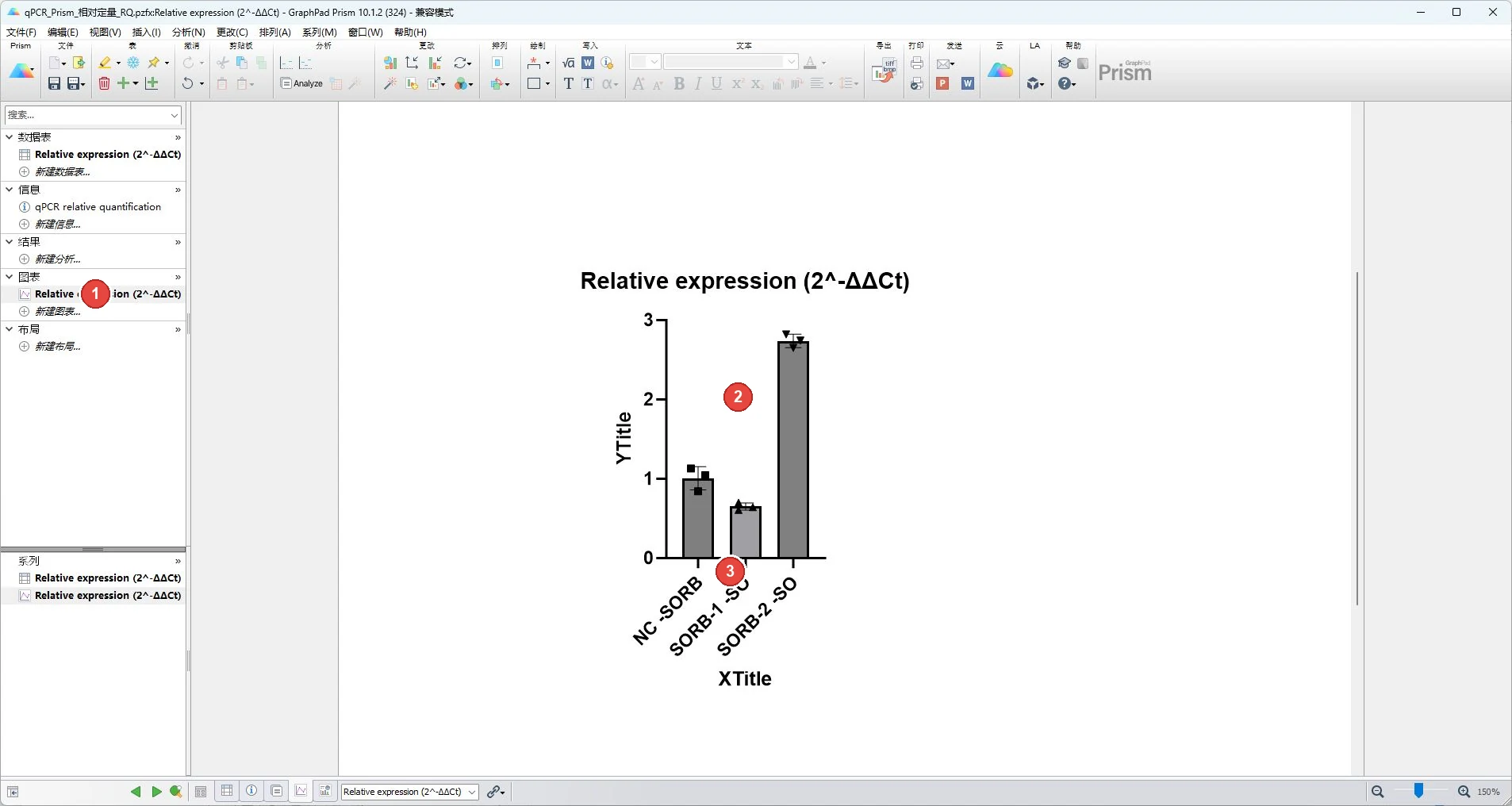Click 新建布局... link

point(57,347)
